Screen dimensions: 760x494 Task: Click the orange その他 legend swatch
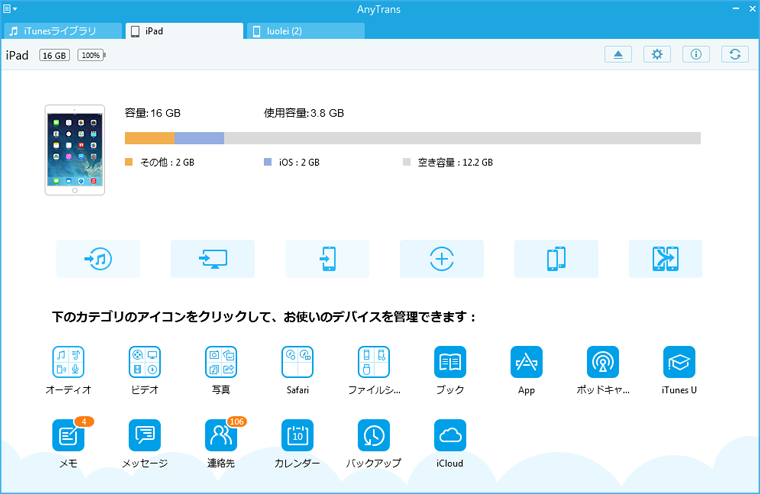(128, 162)
